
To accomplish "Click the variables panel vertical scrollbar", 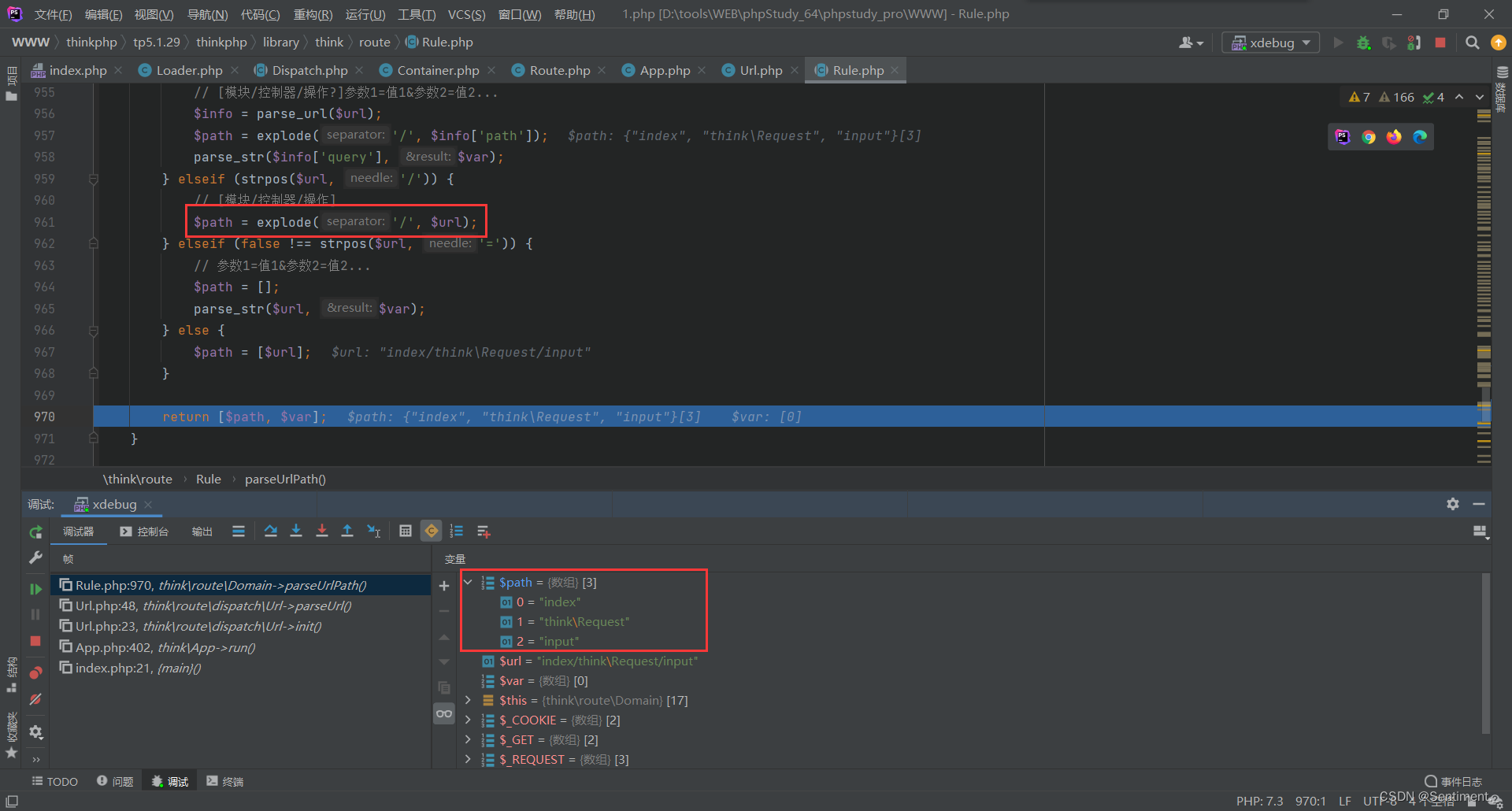I will 1486,654.
